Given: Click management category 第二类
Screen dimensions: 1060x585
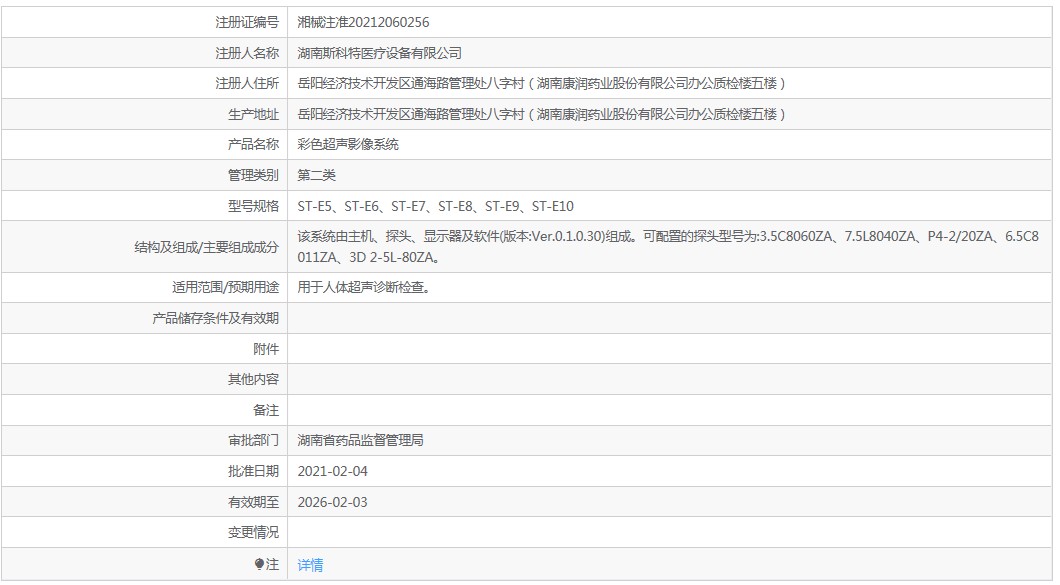Looking at the screenshot, I should tap(316, 175).
